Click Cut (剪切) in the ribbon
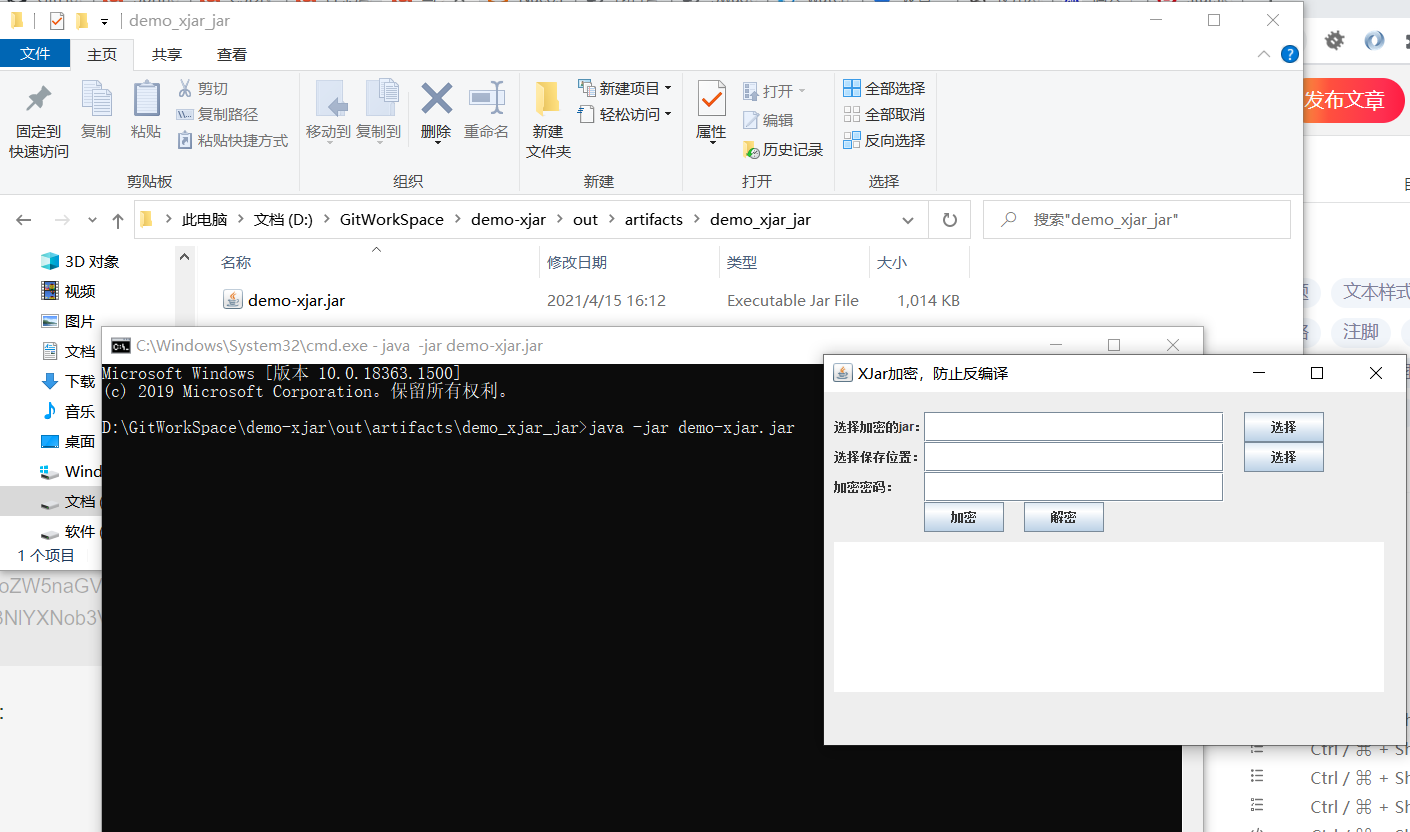Screen dimensions: 1410x832 [203, 89]
